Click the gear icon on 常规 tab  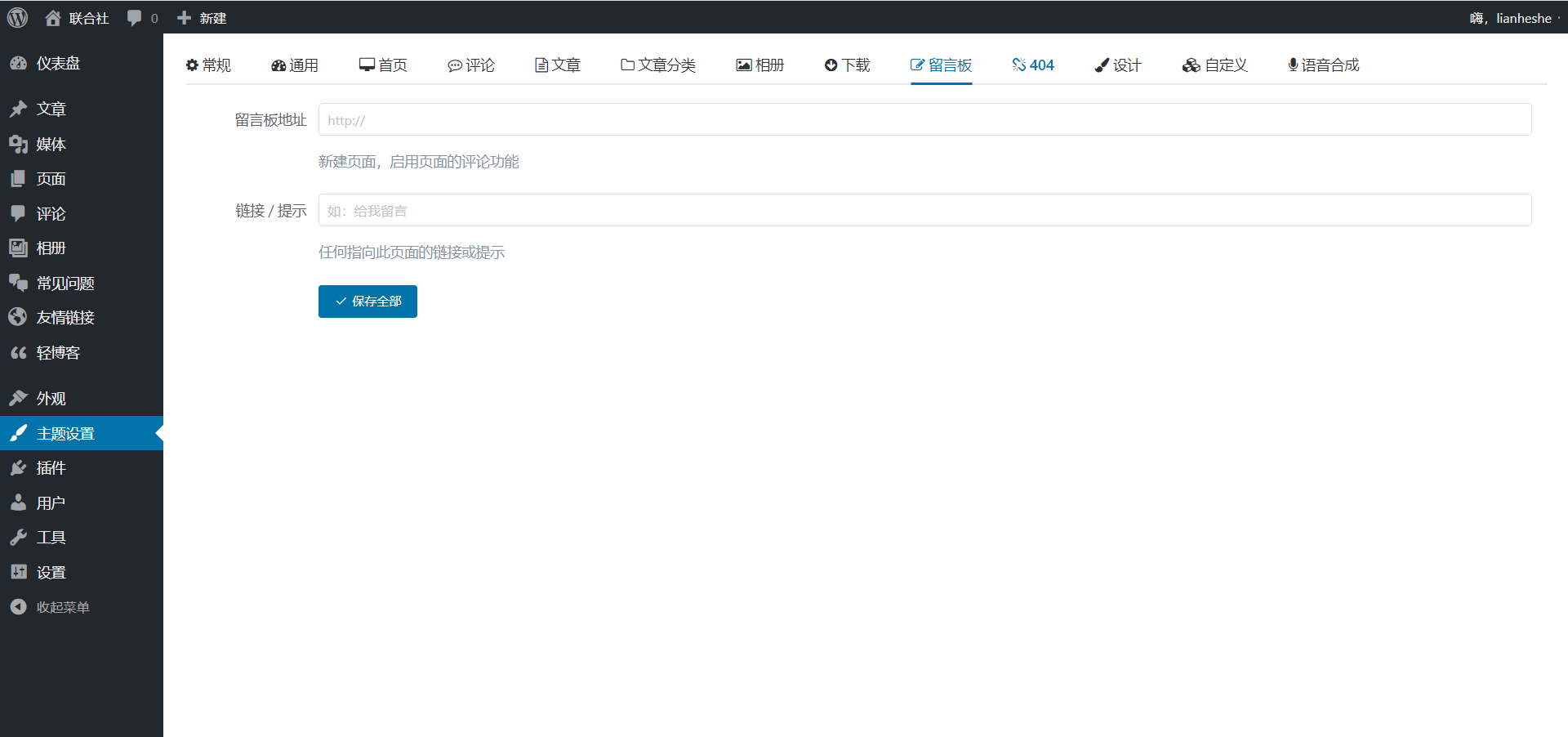193,65
